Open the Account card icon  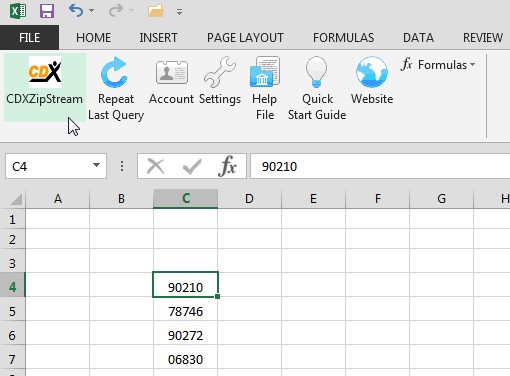tap(172, 72)
